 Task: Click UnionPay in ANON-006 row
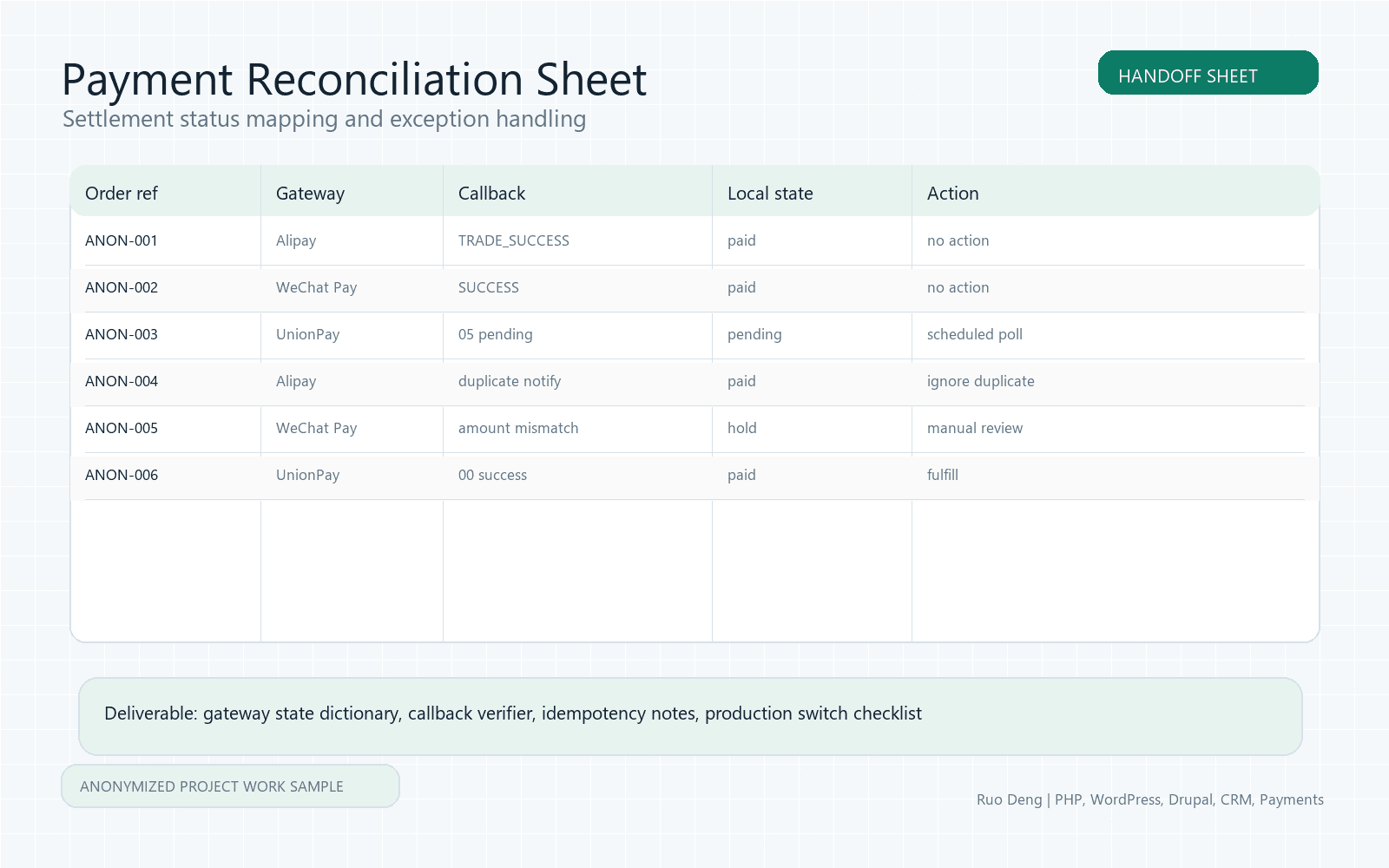click(x=307, y=476)
